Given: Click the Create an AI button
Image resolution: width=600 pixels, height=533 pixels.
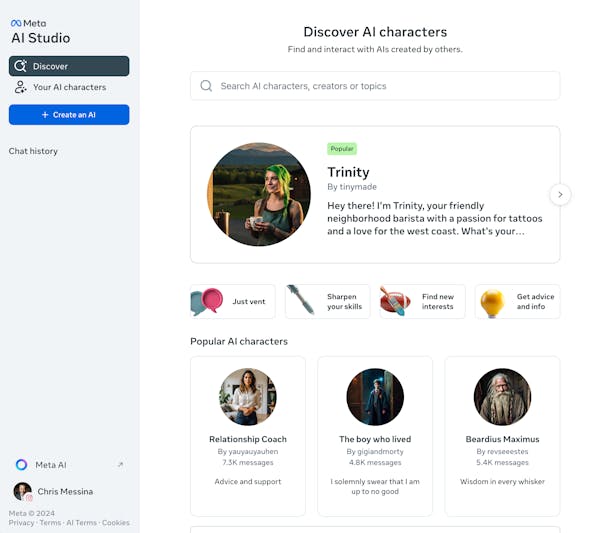Looking at the screenshot, I should [69, 115].
